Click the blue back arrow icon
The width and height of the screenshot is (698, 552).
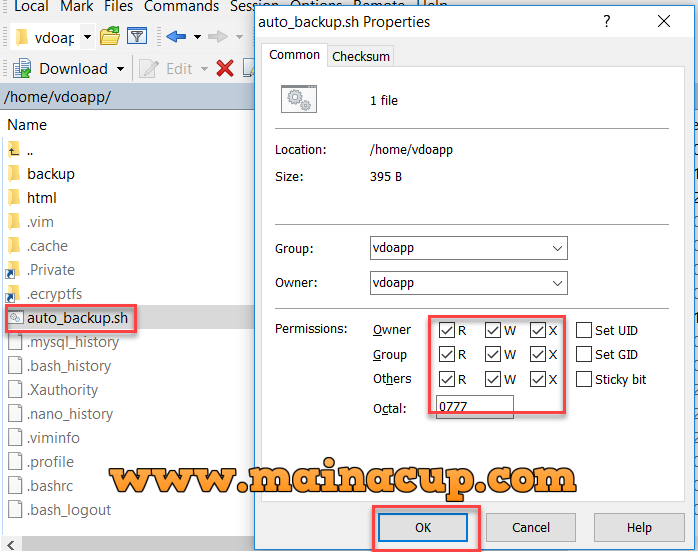pos(177,37)
